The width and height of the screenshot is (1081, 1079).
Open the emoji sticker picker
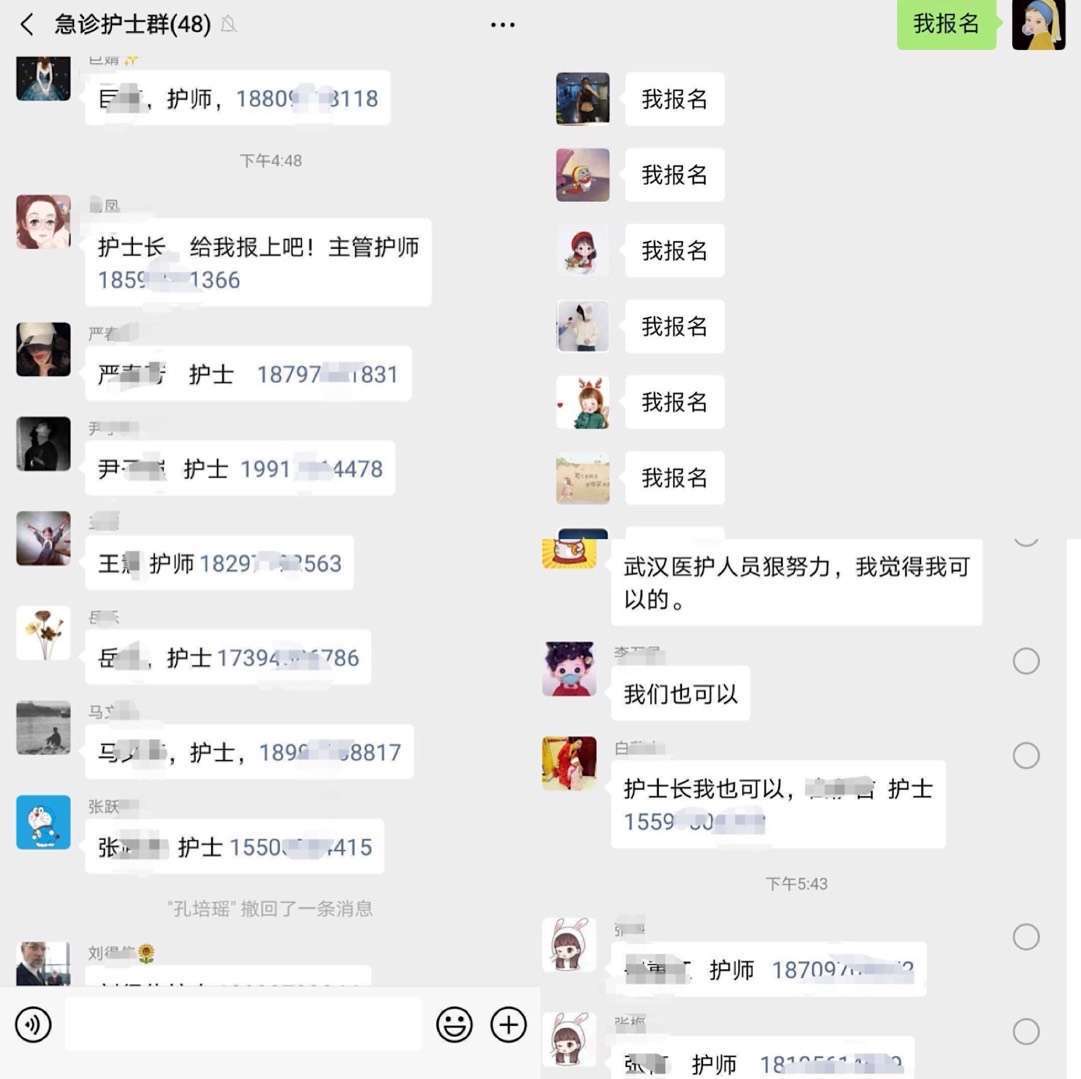point(454,1025)
